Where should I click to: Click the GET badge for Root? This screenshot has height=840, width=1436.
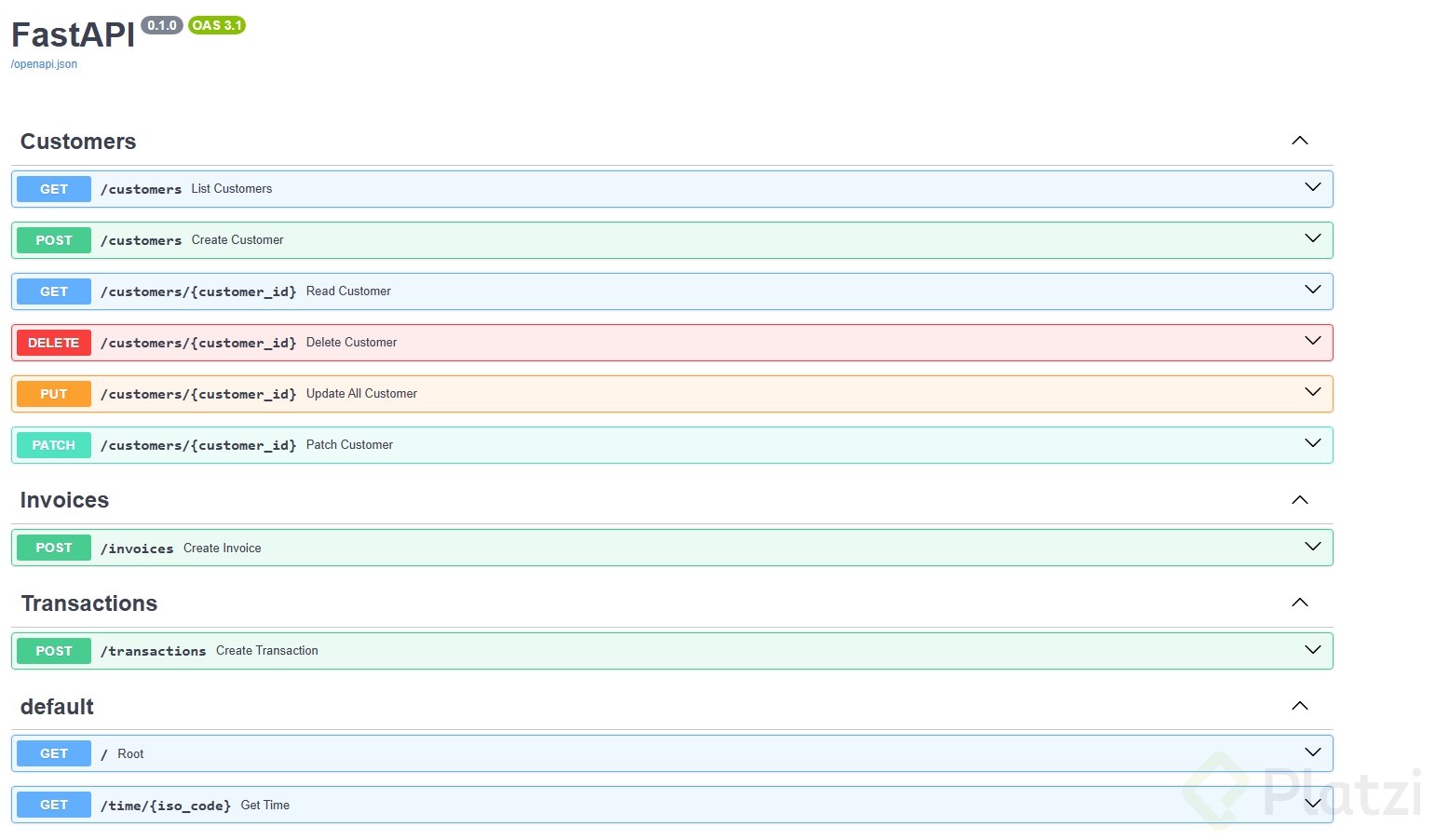pos(54,753)
